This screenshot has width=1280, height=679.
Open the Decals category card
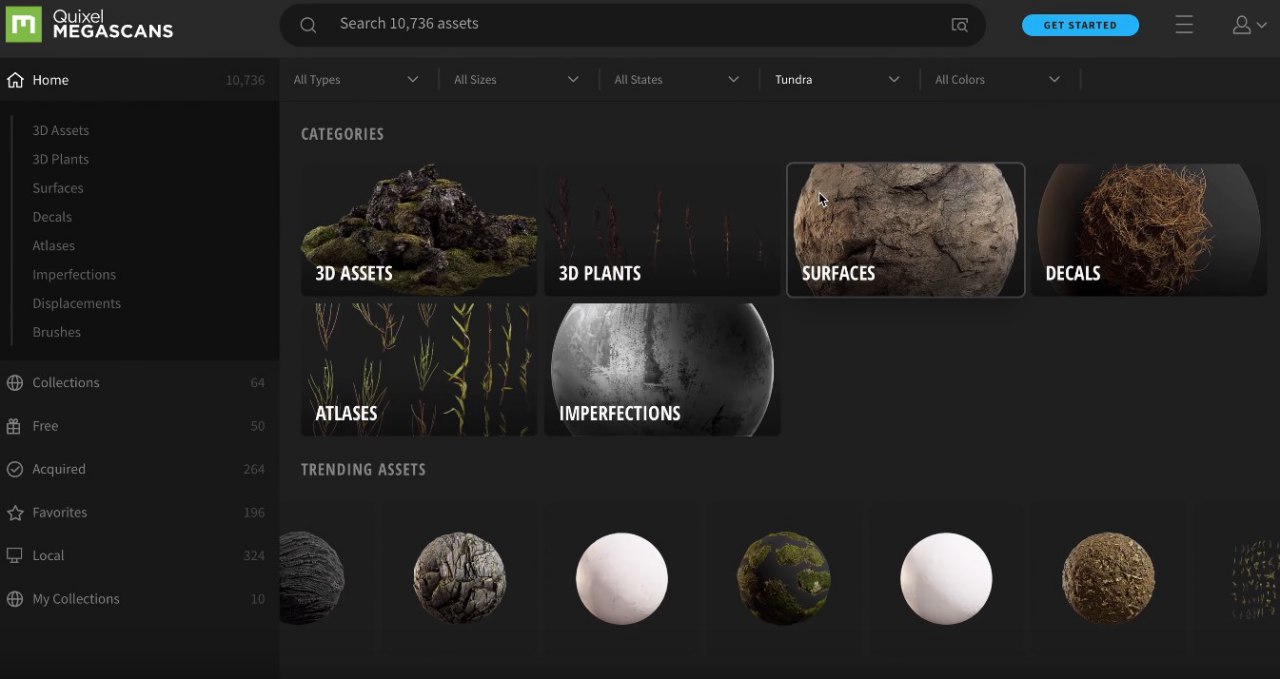(1149, 230)
